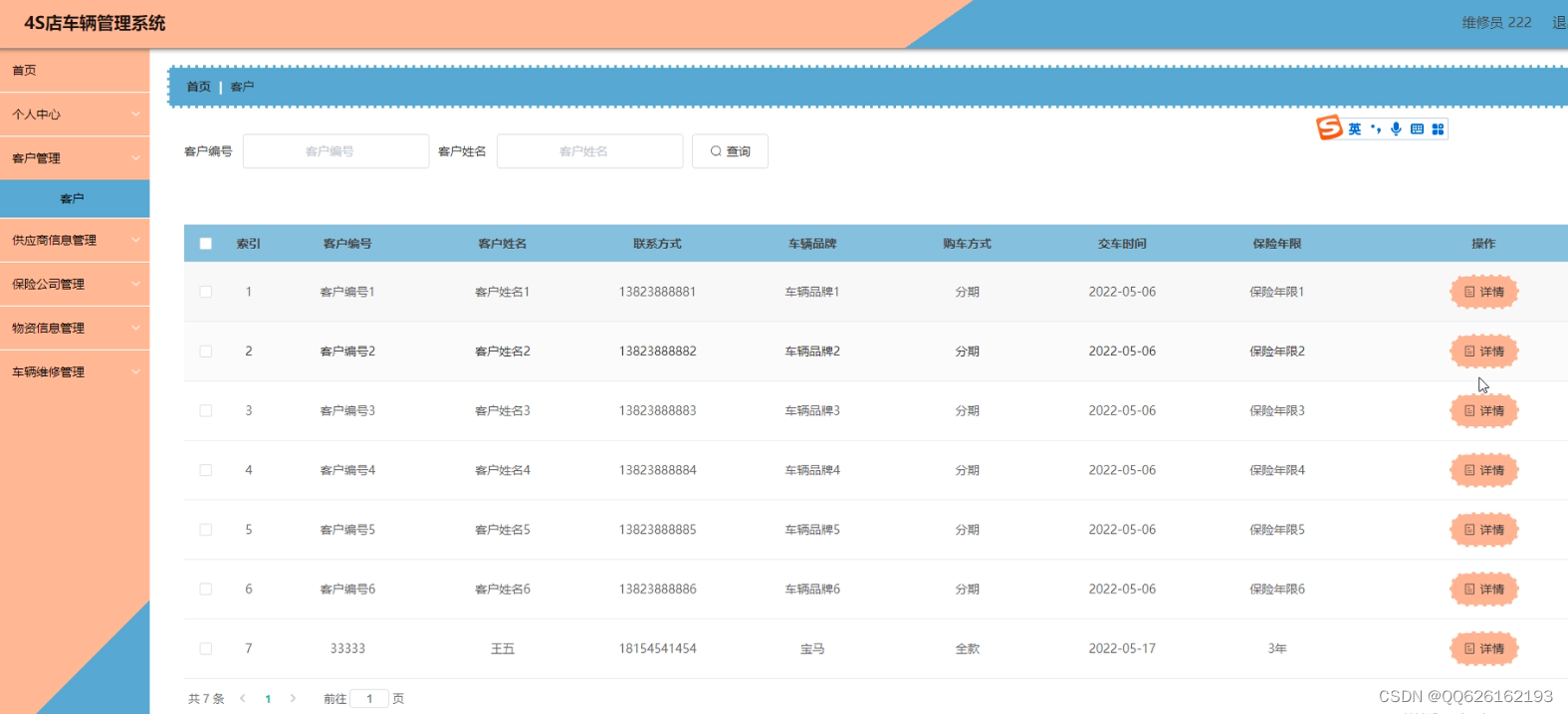
Task: Open 详情 for 客户姓名6
Action: pos(1483,590)
